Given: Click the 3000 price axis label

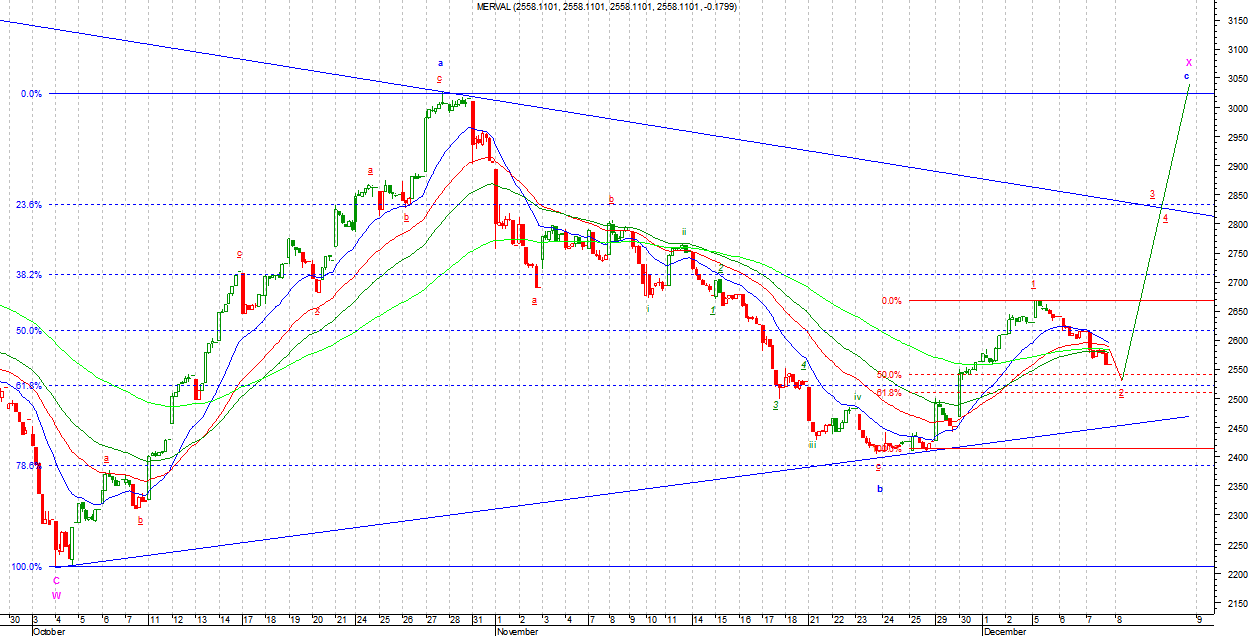Looking at the screenshot, I should (x=1233, y=108).
